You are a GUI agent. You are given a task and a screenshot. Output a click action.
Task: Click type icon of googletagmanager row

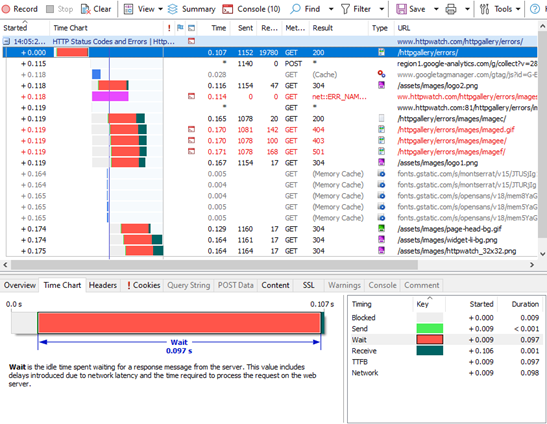click(x=381, y=74)
